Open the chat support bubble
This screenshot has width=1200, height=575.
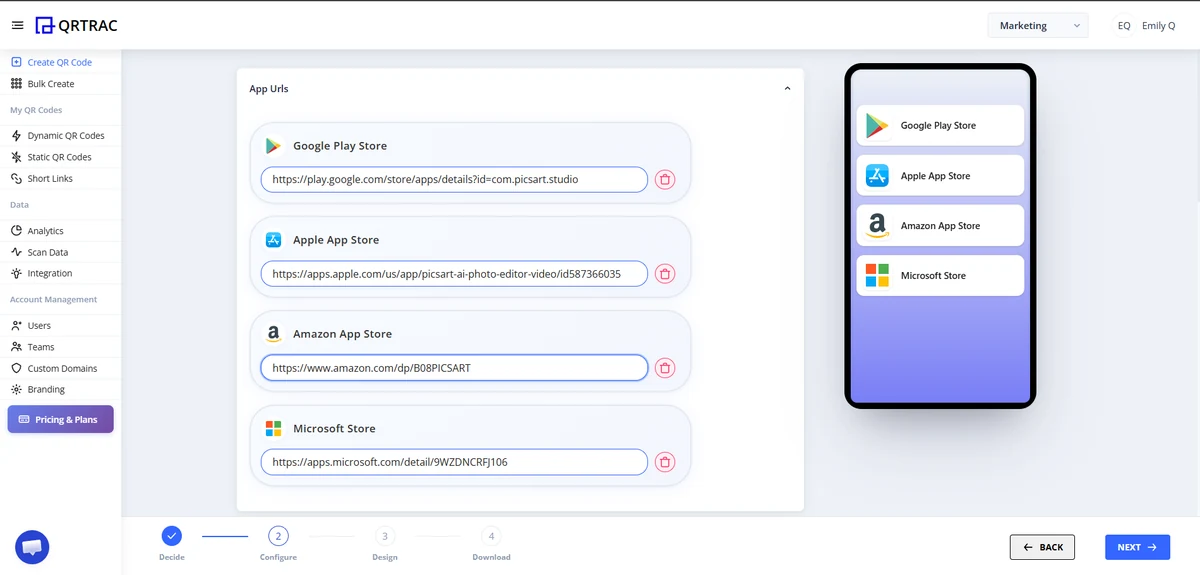click(32, 547)
